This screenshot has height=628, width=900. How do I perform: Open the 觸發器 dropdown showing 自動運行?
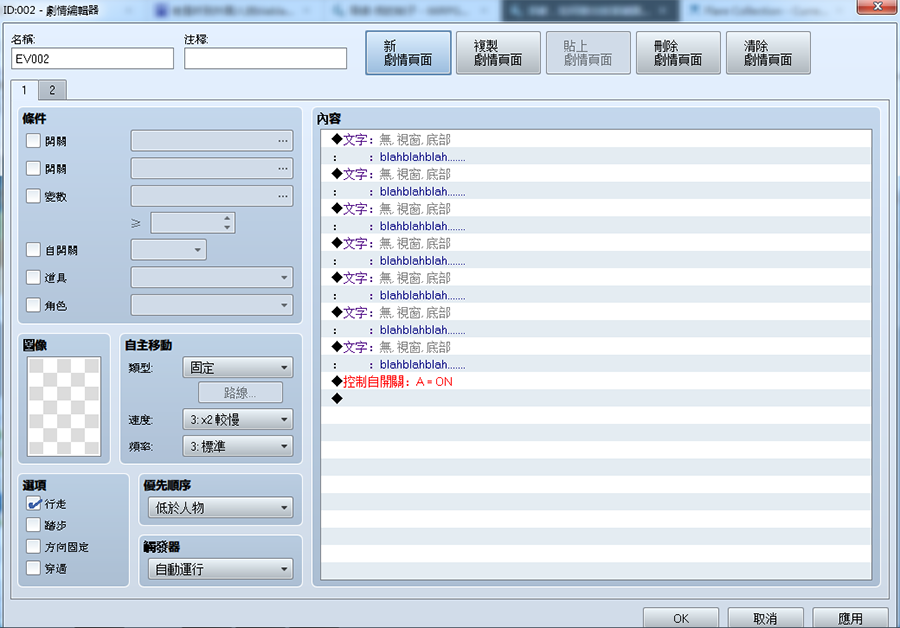coord(220,569)
